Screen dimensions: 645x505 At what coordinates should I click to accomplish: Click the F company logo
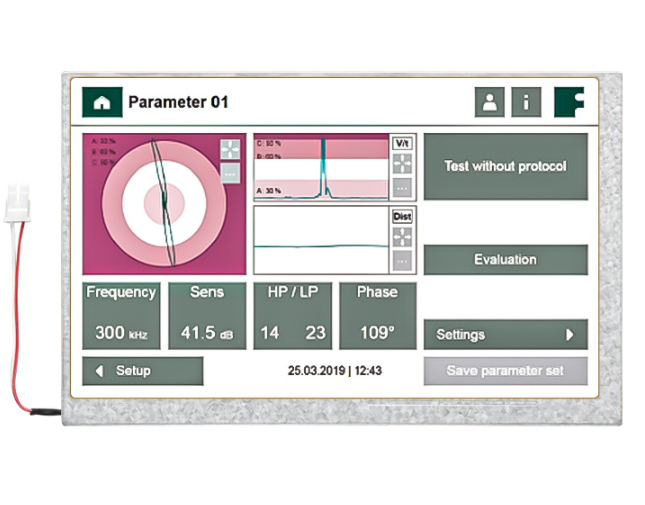[x=569, y=102]
